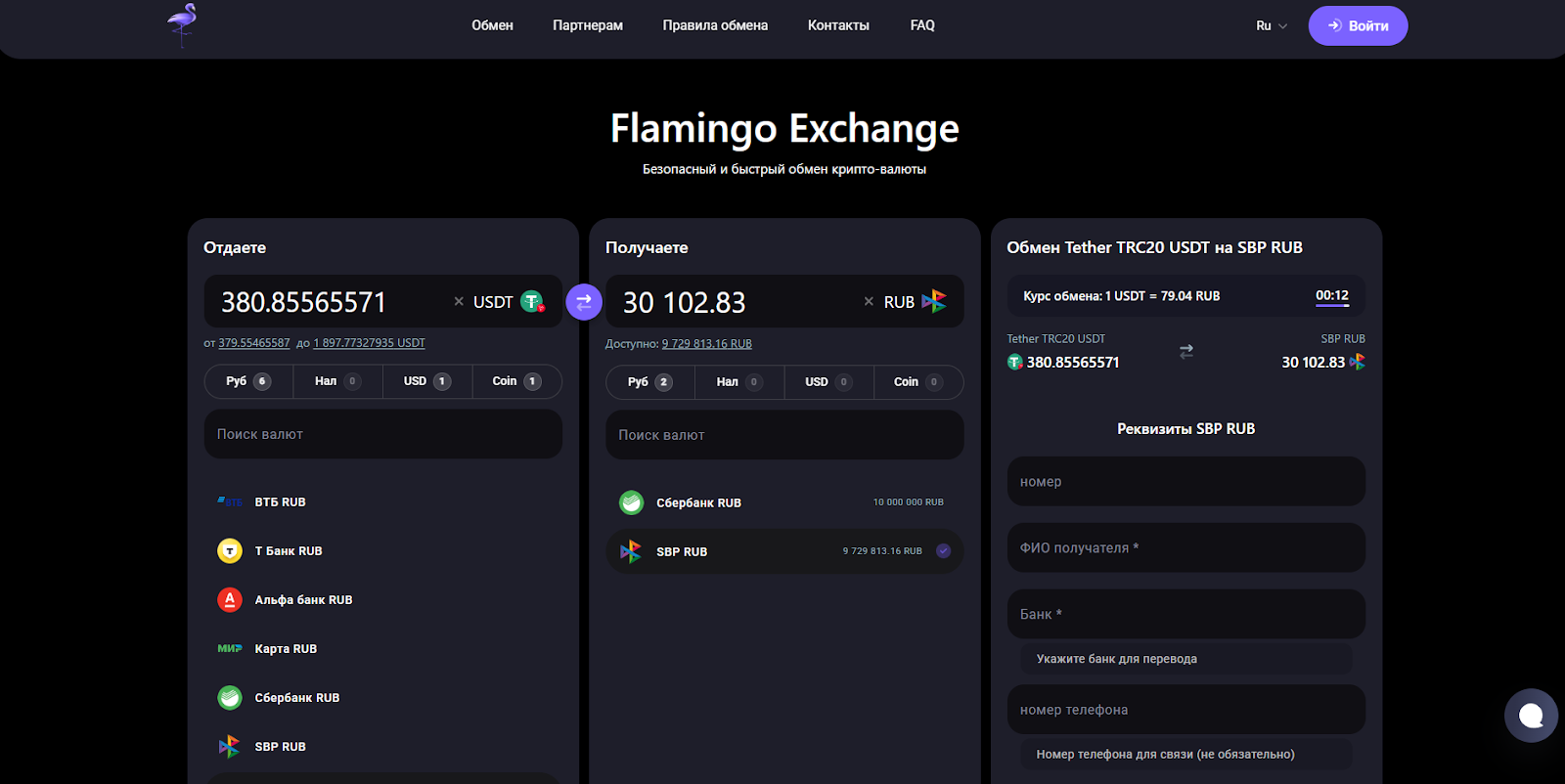Click currency search in the receive panel
This screenshot has width=1565, height=784.
coord(784,435)
